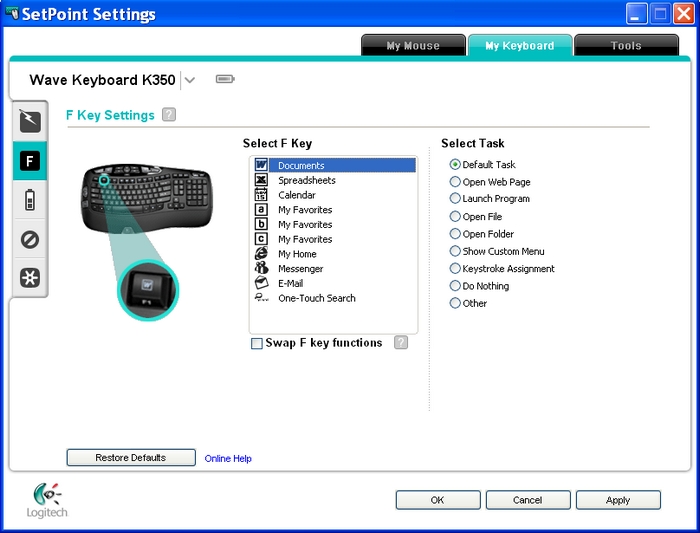Click the Cancel button
The height and width of the screenshot is (533, 700).
click(x=528, y=500)
